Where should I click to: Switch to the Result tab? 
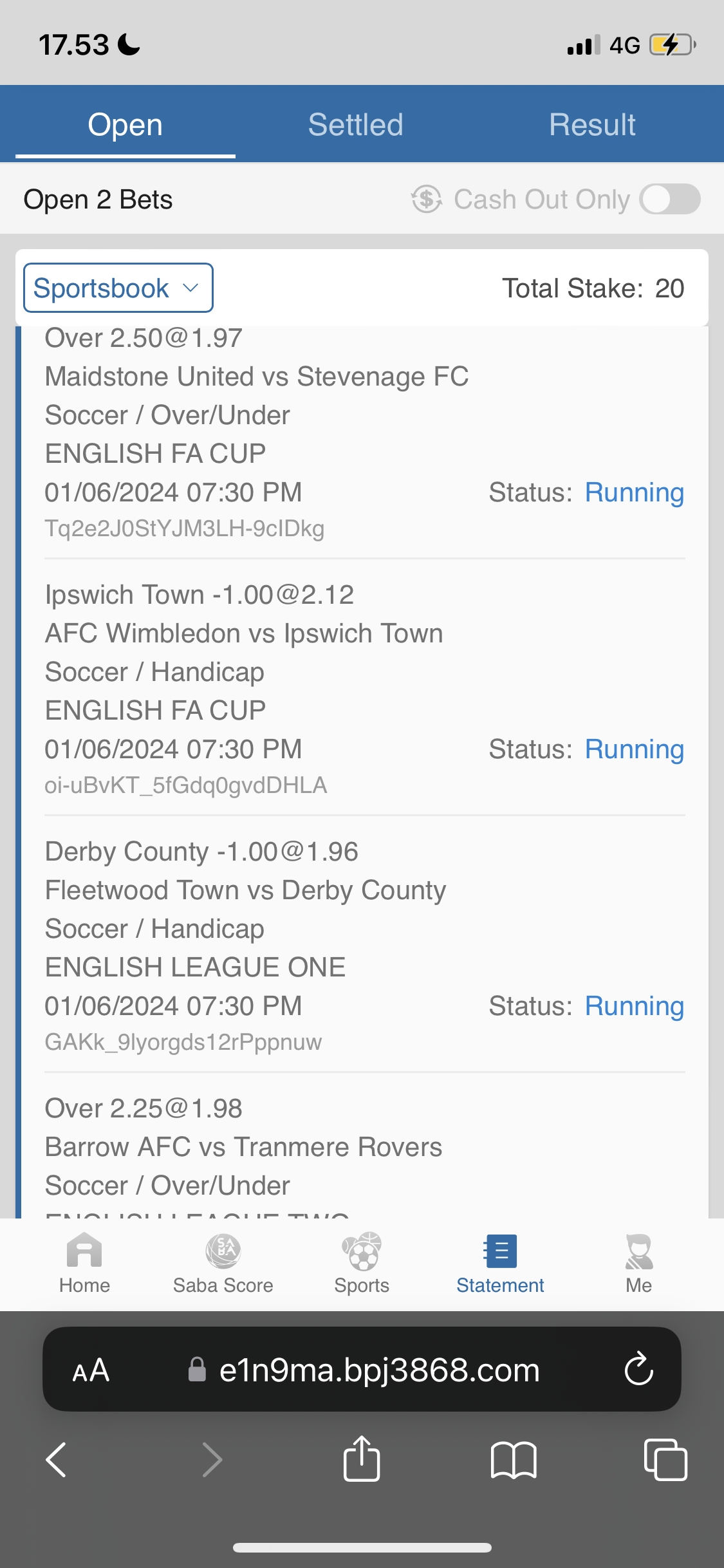592,124
